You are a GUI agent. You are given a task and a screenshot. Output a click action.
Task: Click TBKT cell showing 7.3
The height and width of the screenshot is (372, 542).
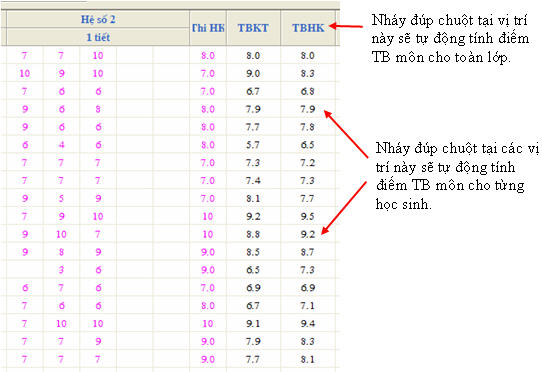pos(253,163)
